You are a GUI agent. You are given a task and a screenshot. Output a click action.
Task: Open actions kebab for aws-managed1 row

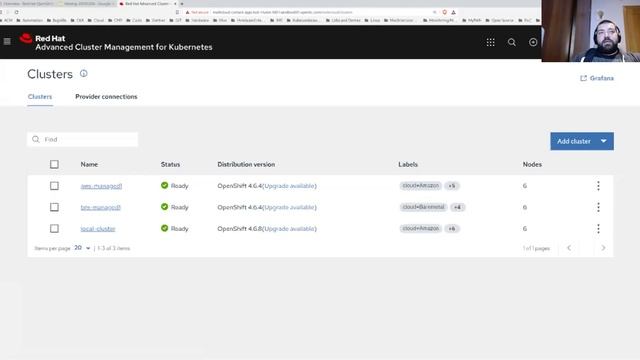tap(598, 186)
